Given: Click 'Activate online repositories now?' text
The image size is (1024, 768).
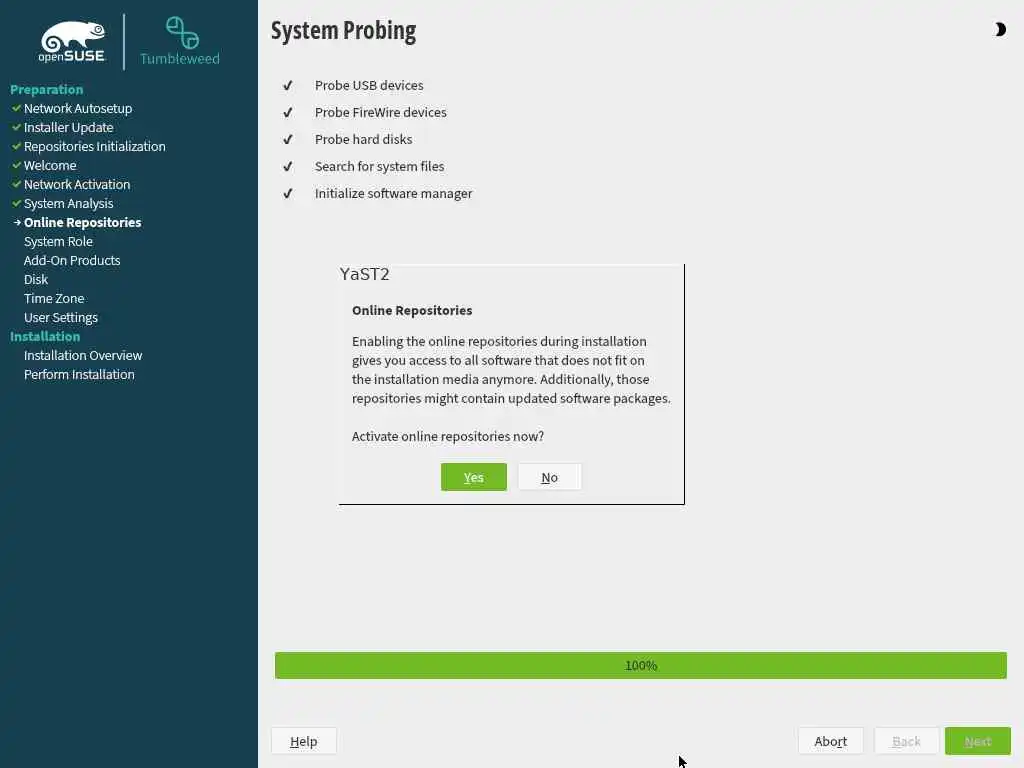Looking at the screenshot, I should (448, 436).
